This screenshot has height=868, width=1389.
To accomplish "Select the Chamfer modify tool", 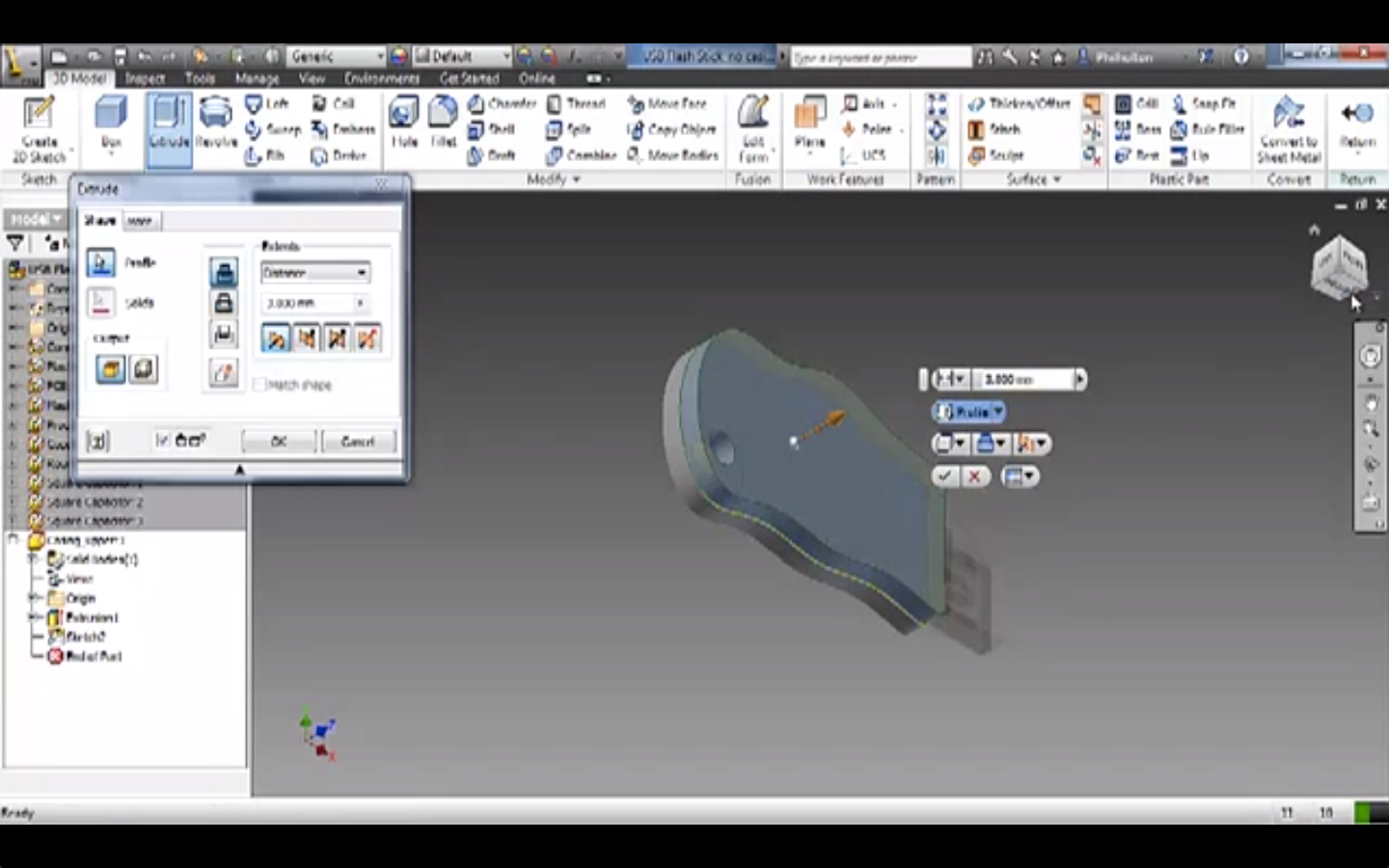I will tap(495, 104).
